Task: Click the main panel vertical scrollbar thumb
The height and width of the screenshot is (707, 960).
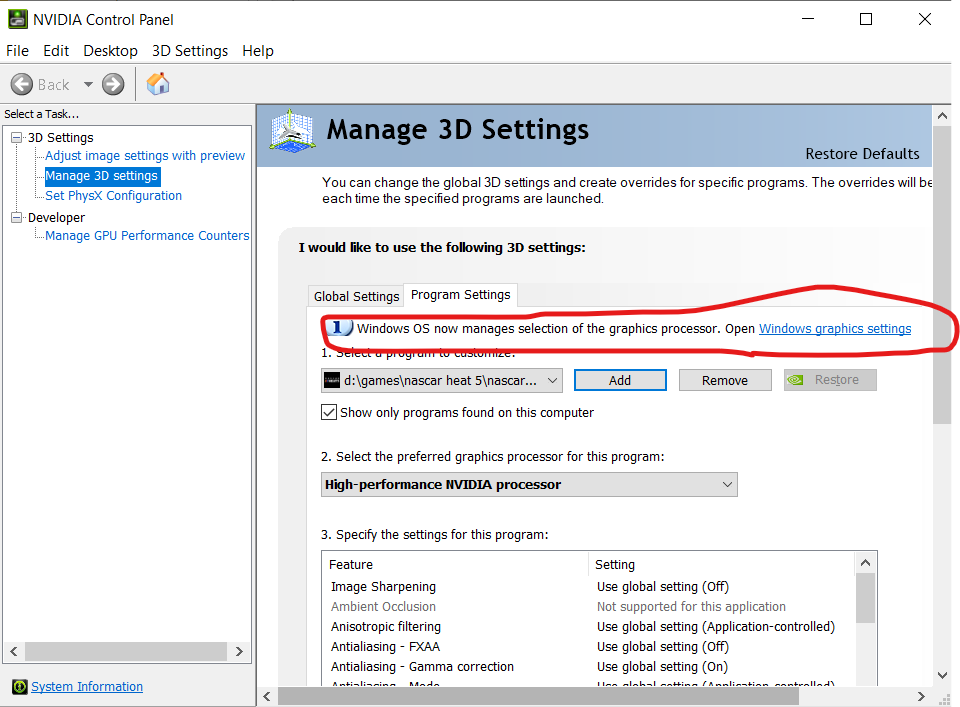Action: click(942, 275)
